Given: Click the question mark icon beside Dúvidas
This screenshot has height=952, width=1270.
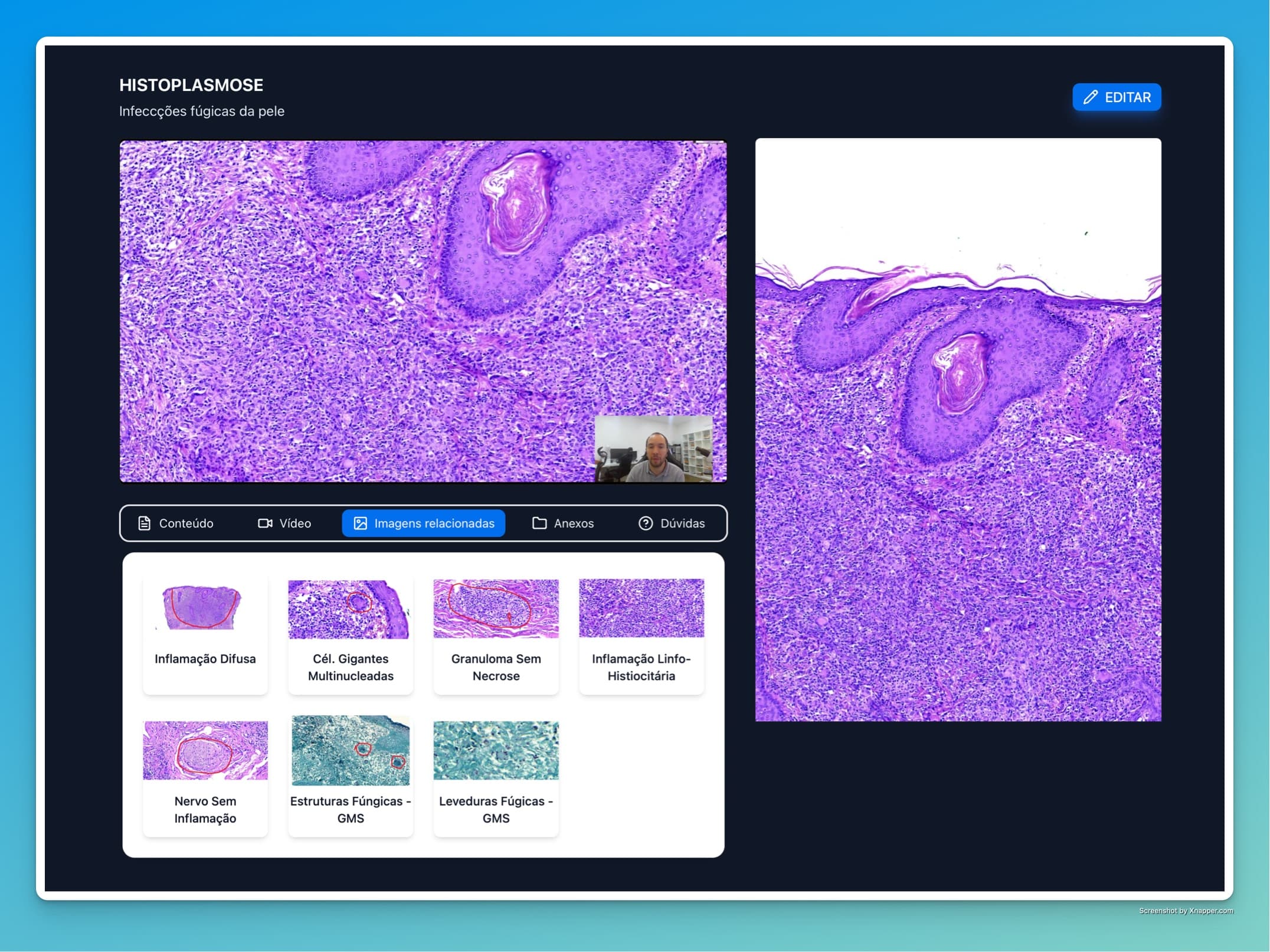Looking at the screenshot, I should 644,523.
